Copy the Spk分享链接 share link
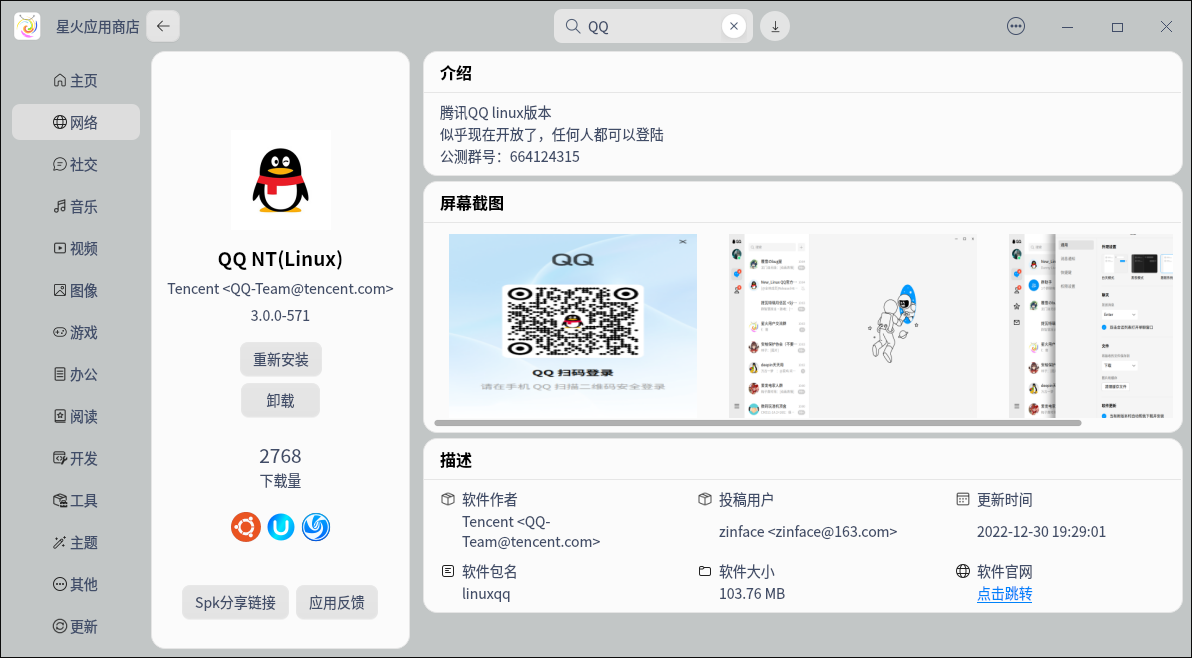This screenshot has width=1192, height=658. pyautogui.click(x=236, y=603)
